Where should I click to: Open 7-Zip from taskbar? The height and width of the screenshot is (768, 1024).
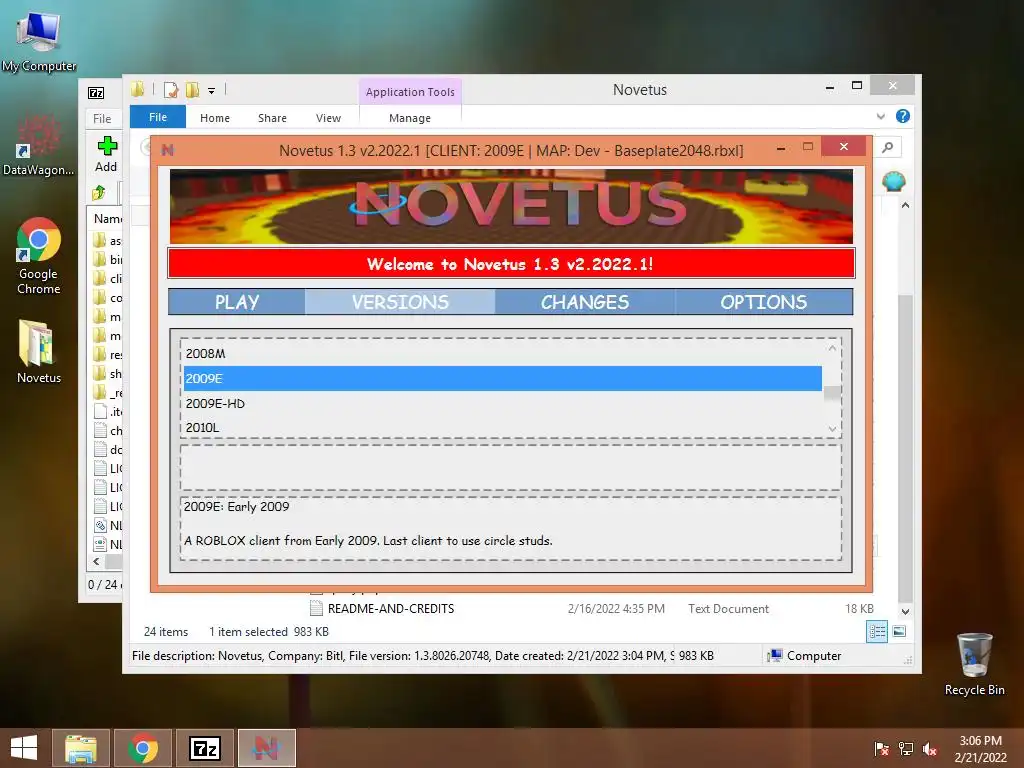click(205, 748)
